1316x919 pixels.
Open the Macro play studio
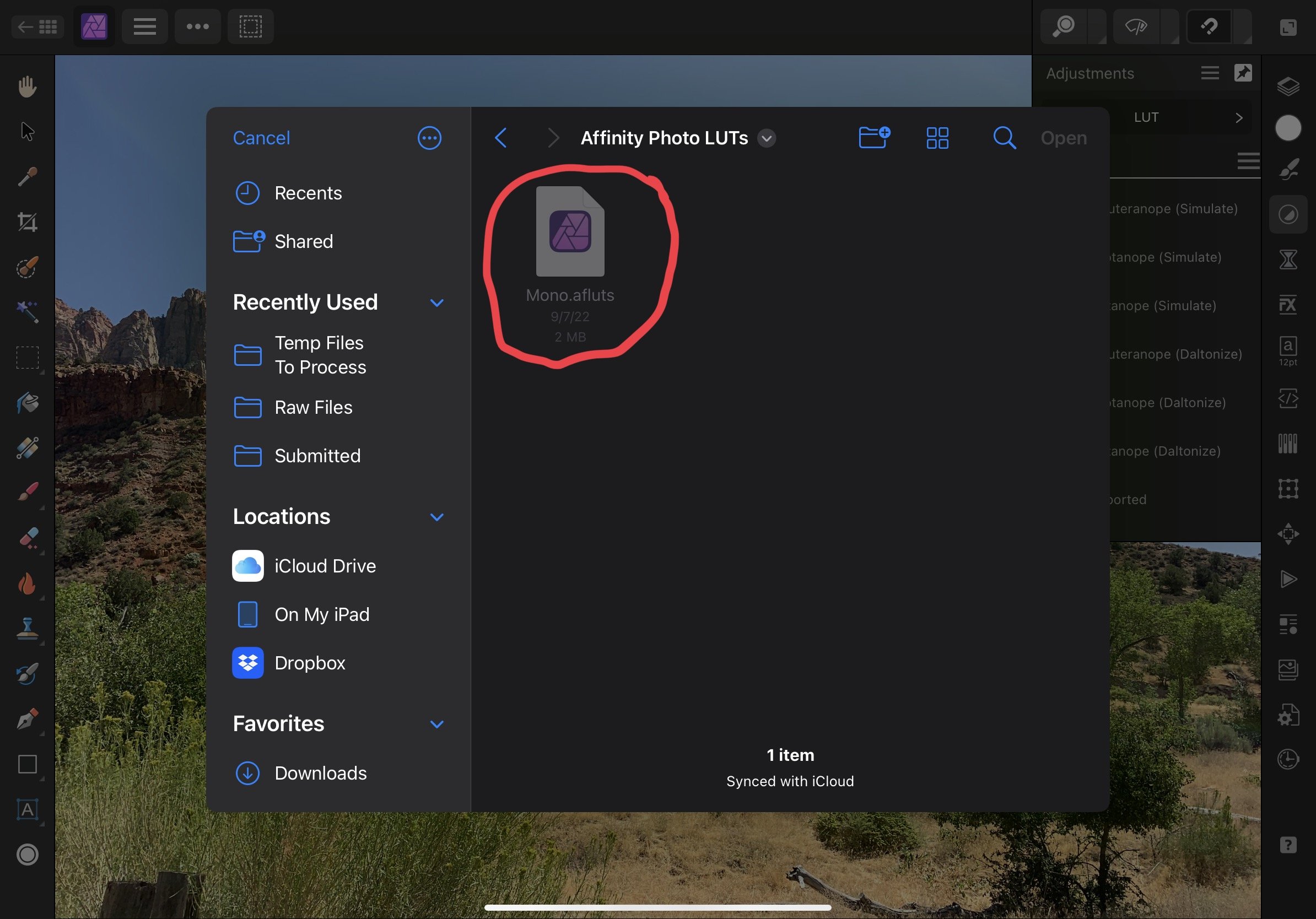pos(1288,579)
